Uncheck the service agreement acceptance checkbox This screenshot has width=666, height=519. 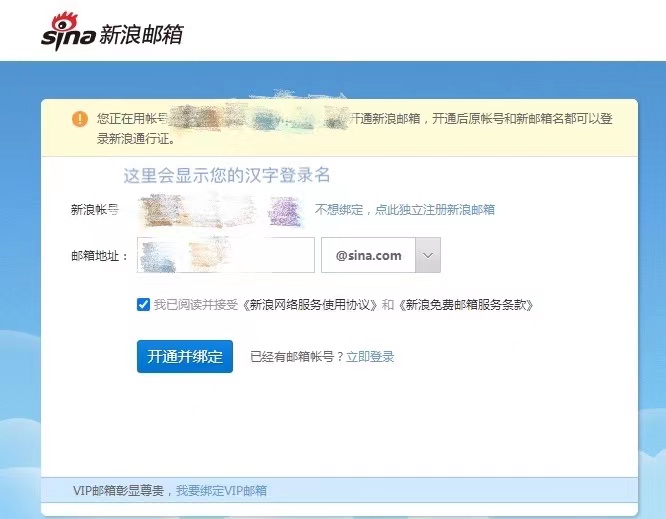click(x=144, y=305)
